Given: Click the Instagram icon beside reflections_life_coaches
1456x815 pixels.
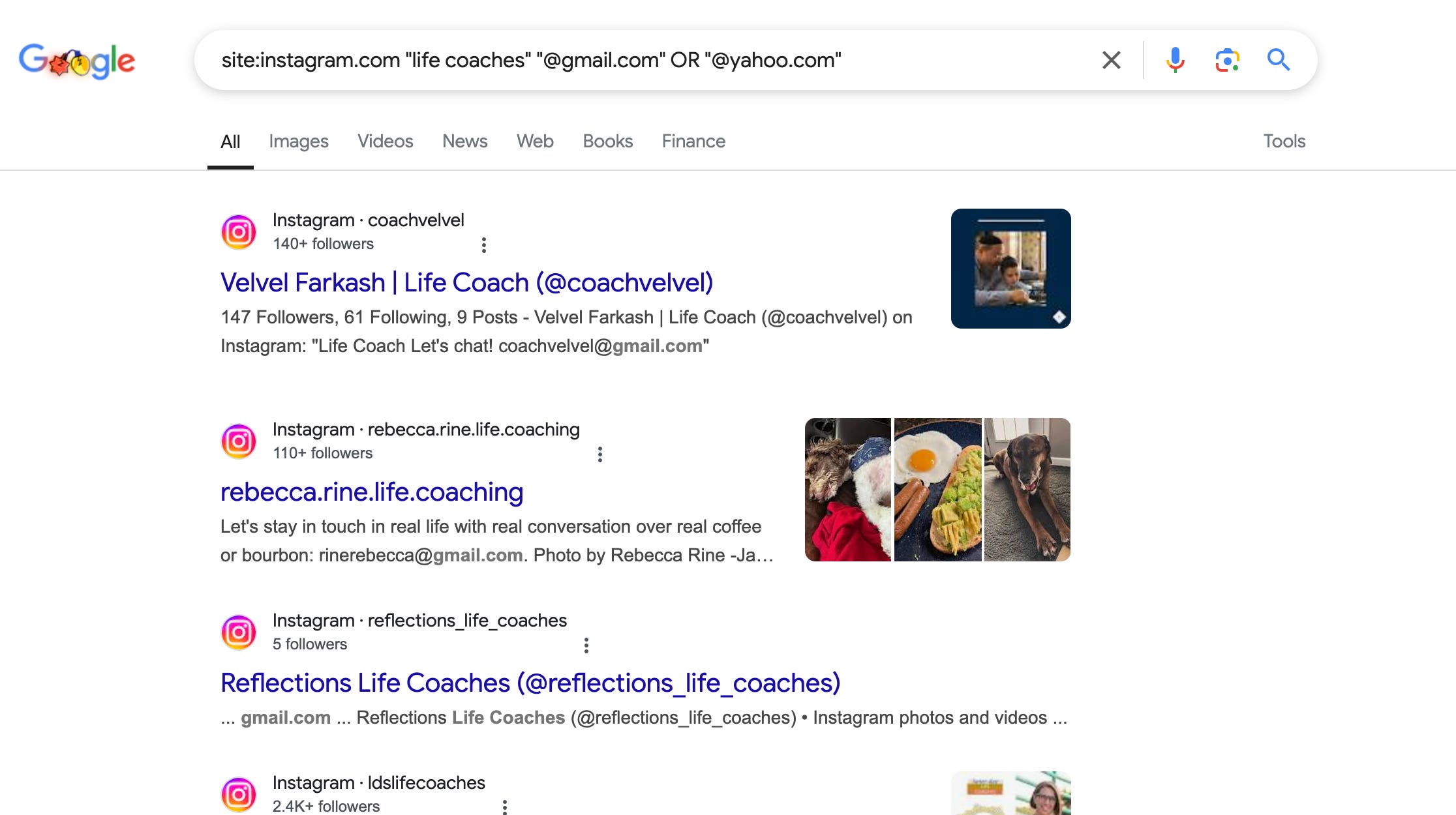Looking at the screenshot, I should (239, 632).
